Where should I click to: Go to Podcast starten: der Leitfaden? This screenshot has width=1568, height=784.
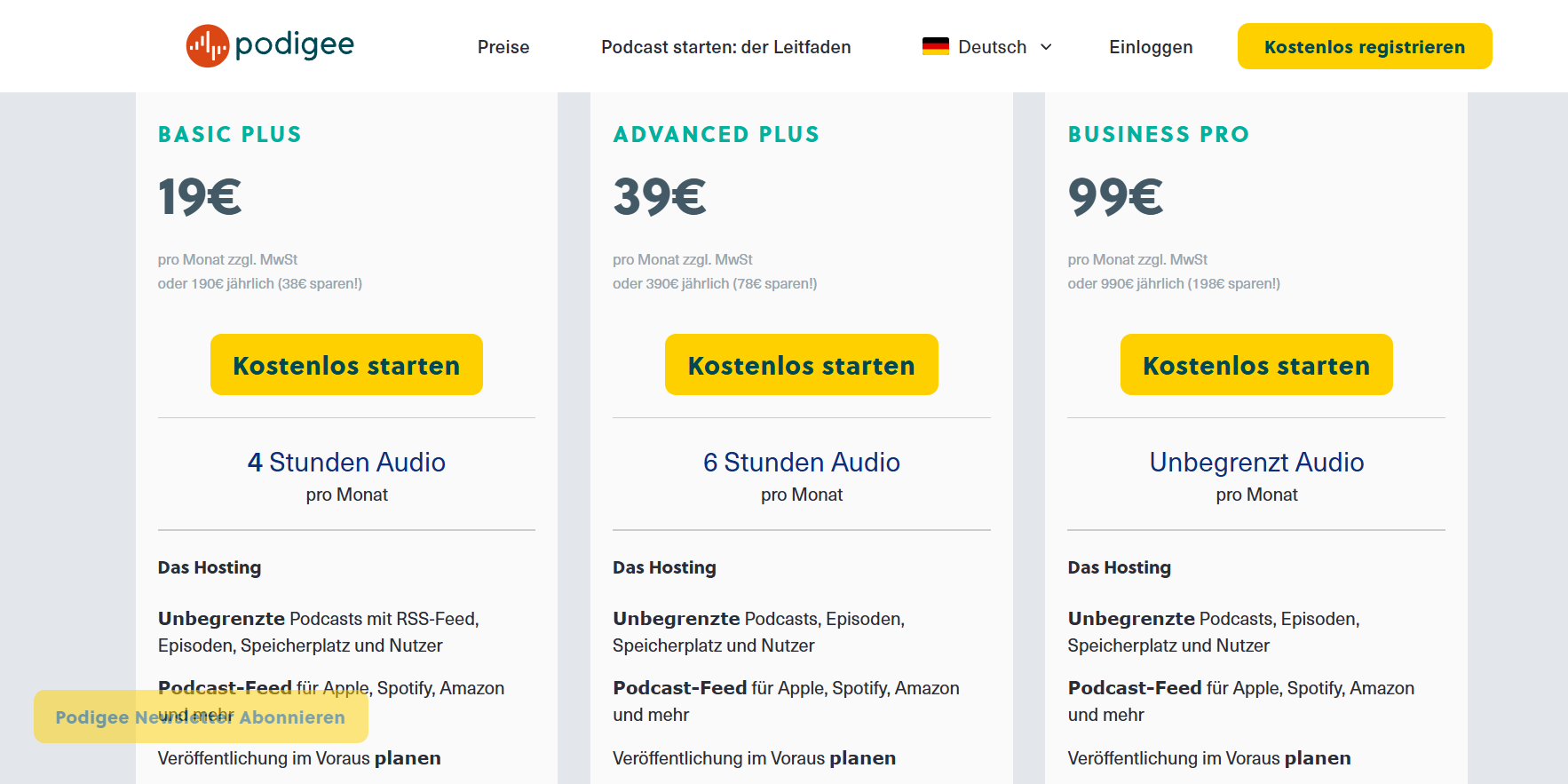[x=725, y=47]
